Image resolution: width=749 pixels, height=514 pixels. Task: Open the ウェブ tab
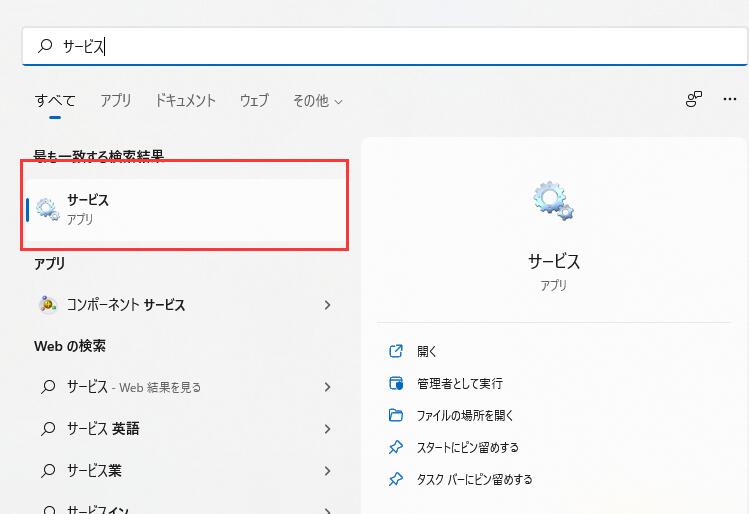254,100
